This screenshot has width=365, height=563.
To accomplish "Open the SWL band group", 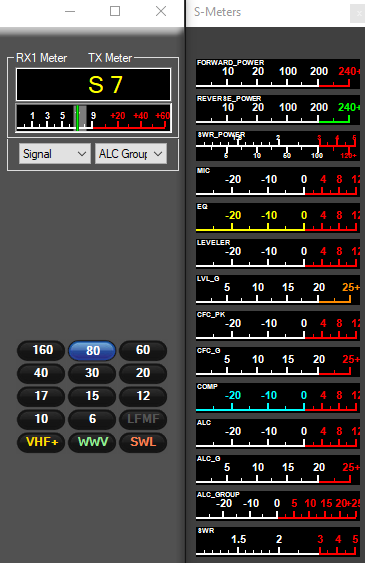I will pyautogui.click(x=143, y=442).
